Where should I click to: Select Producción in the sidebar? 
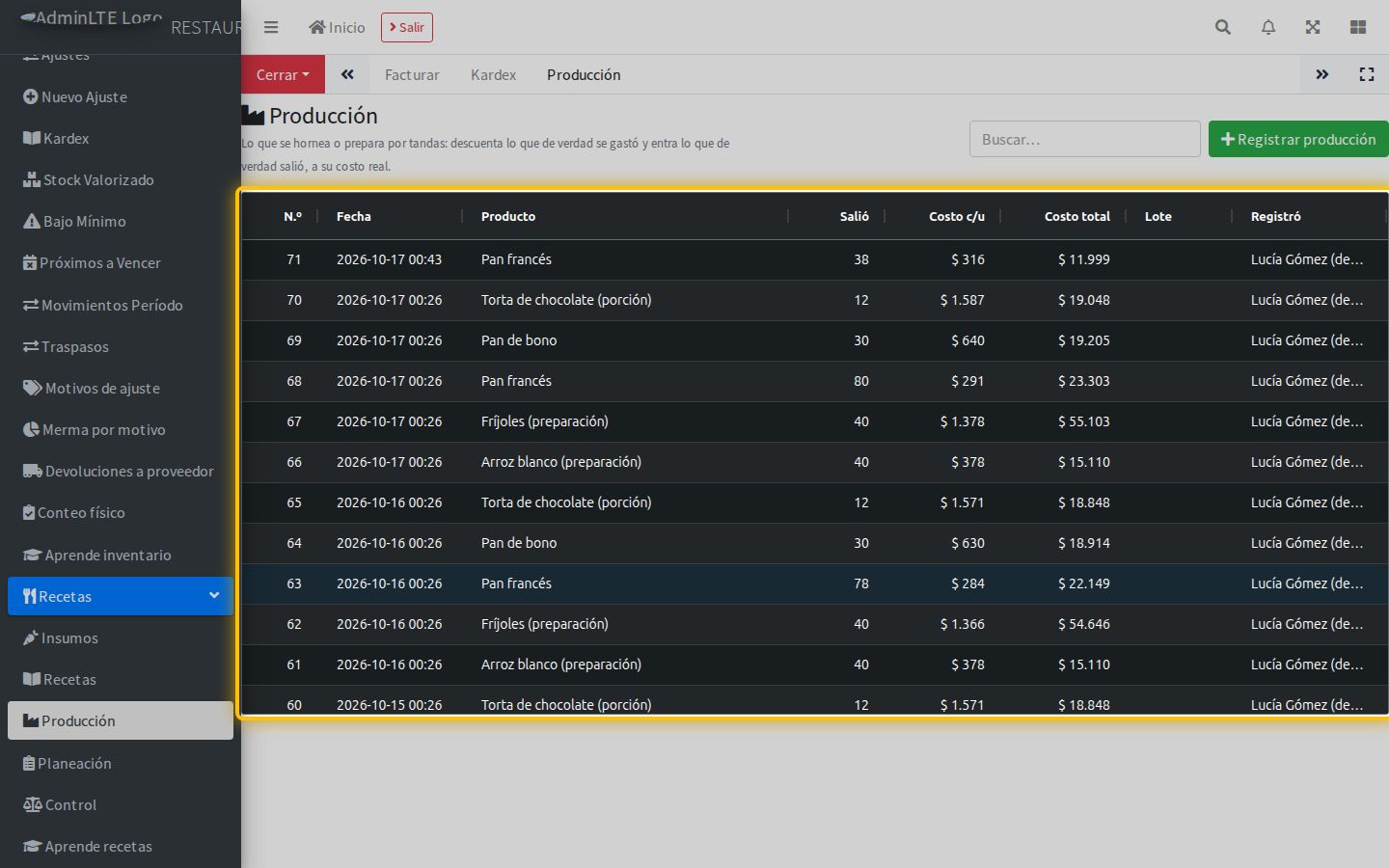click(x=121, y=720)
